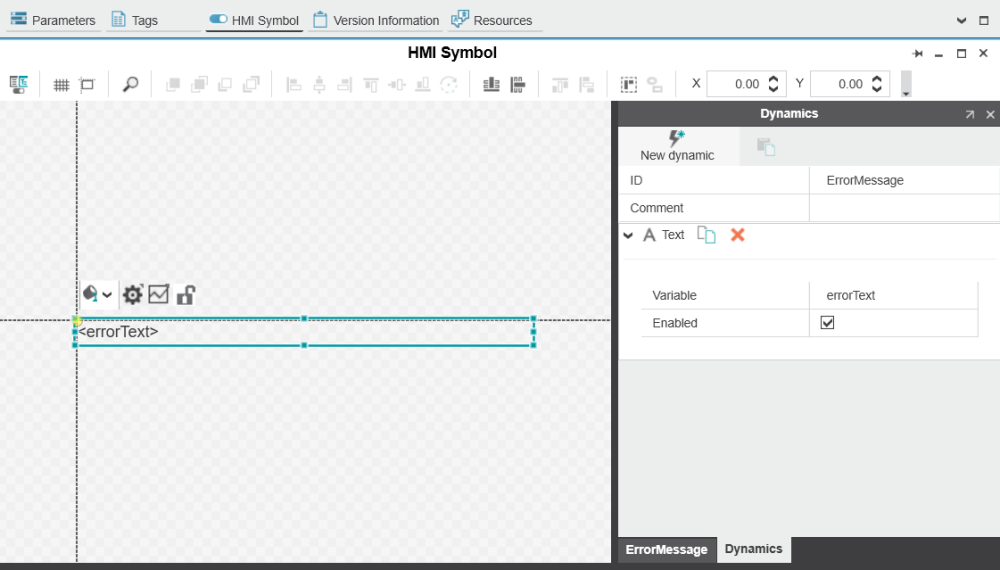Image resolution: width=1000 pixels, height=570 pixels.
Task: Open element settings gear on canvas
Action: [133, 295]
